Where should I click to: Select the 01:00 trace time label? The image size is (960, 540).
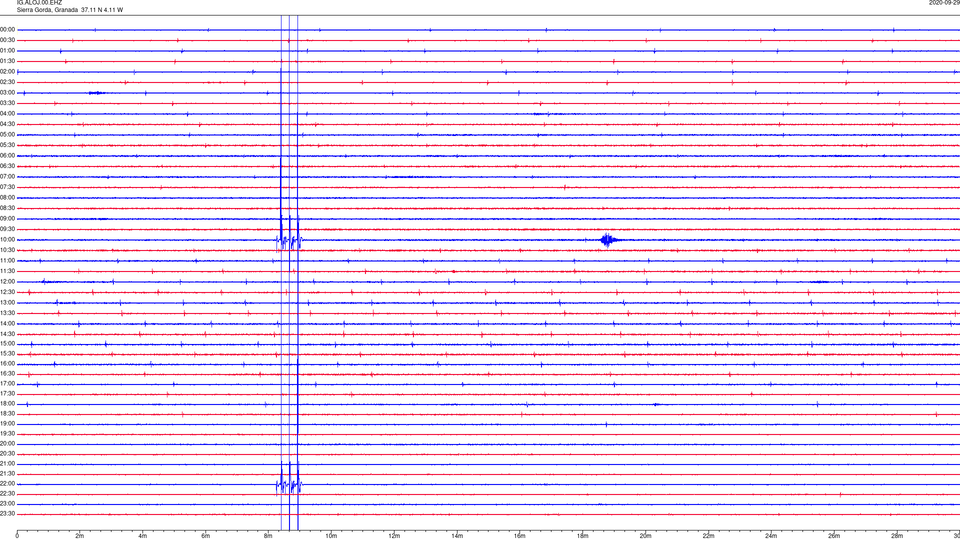click(7, 50)
